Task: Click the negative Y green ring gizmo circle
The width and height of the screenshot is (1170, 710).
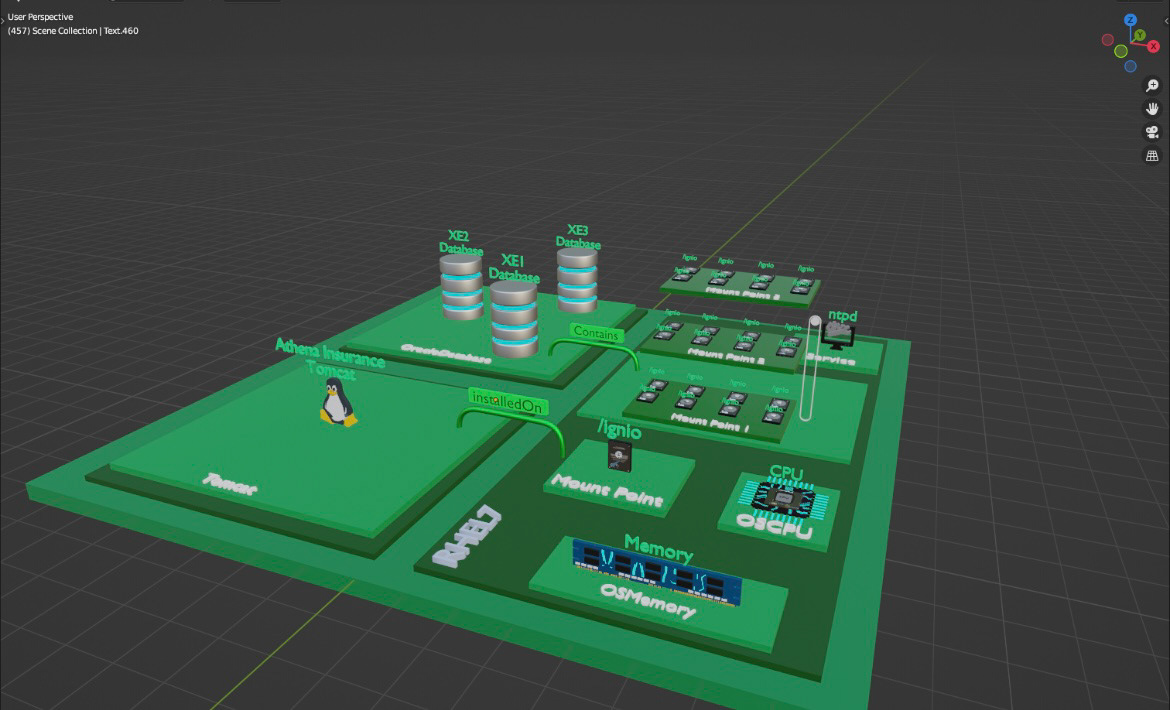Action: point(1121,51)
